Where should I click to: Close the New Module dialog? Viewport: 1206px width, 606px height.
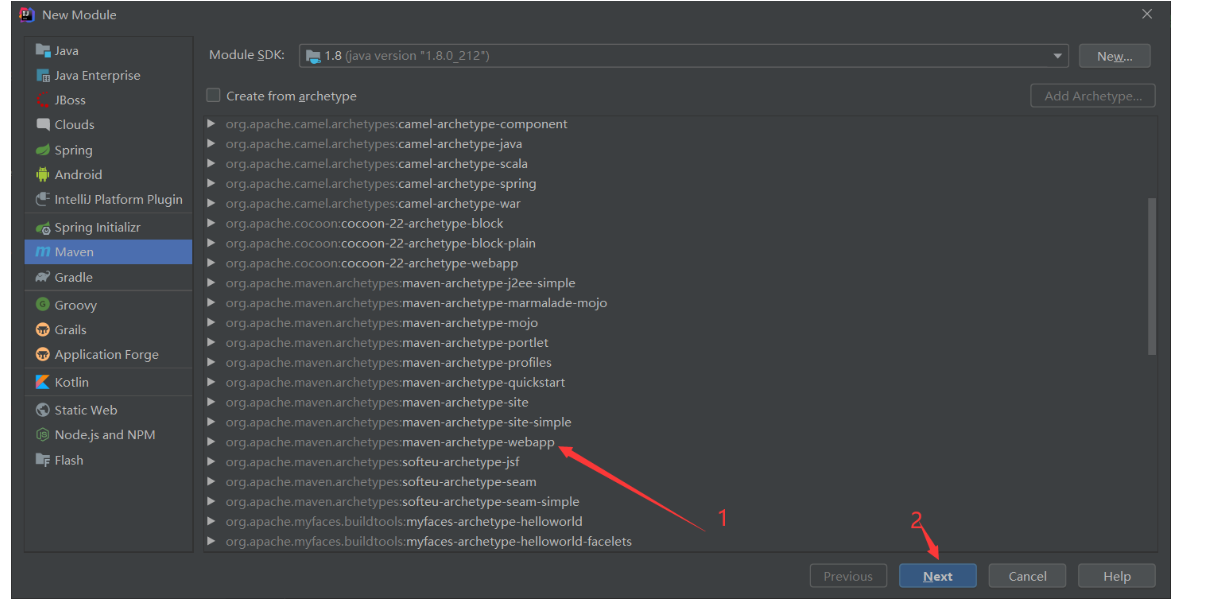(1146, 14)
